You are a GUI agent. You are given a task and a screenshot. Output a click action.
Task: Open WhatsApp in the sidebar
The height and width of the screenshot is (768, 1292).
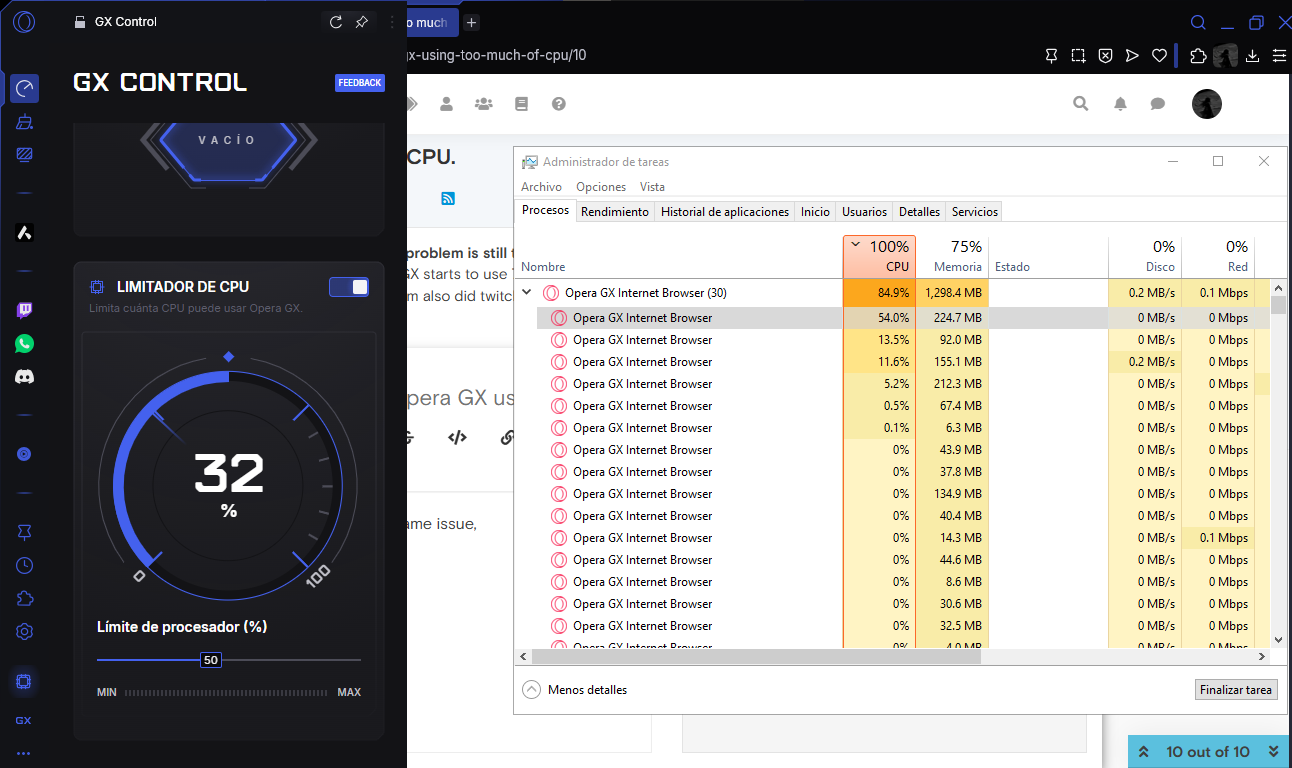25,344
